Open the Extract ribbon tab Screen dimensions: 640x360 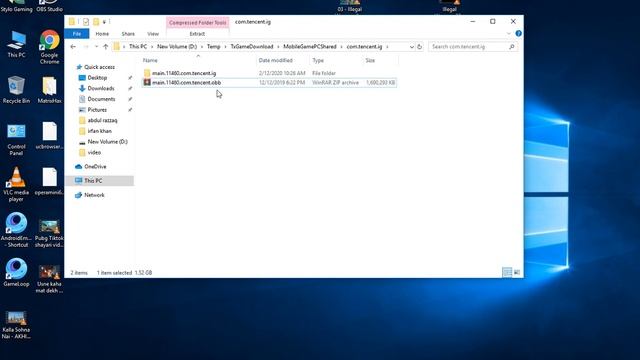[x=197, y=33]
